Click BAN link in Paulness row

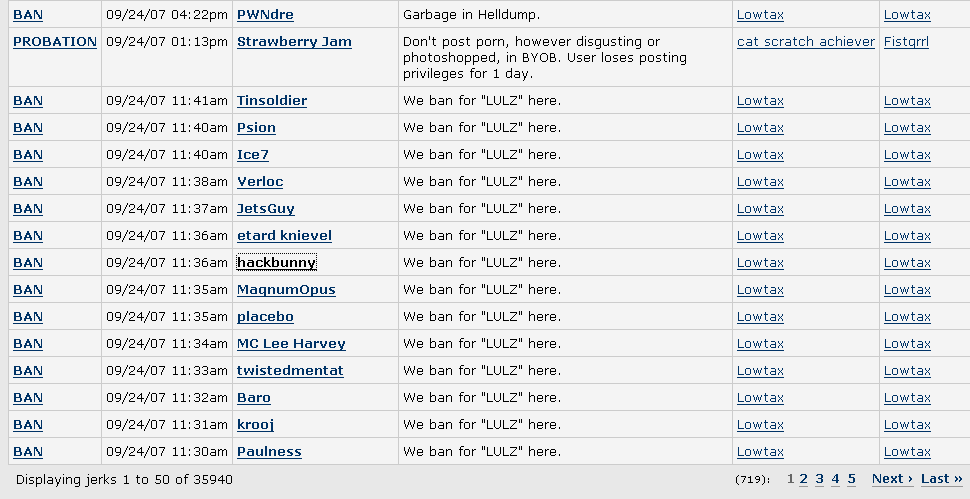28,452
